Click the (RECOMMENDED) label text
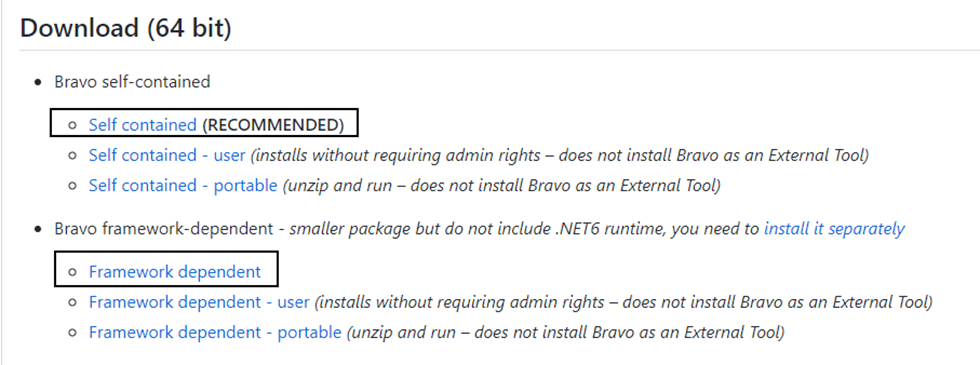This screenshot has width=980, height=365. coord(272,125)
